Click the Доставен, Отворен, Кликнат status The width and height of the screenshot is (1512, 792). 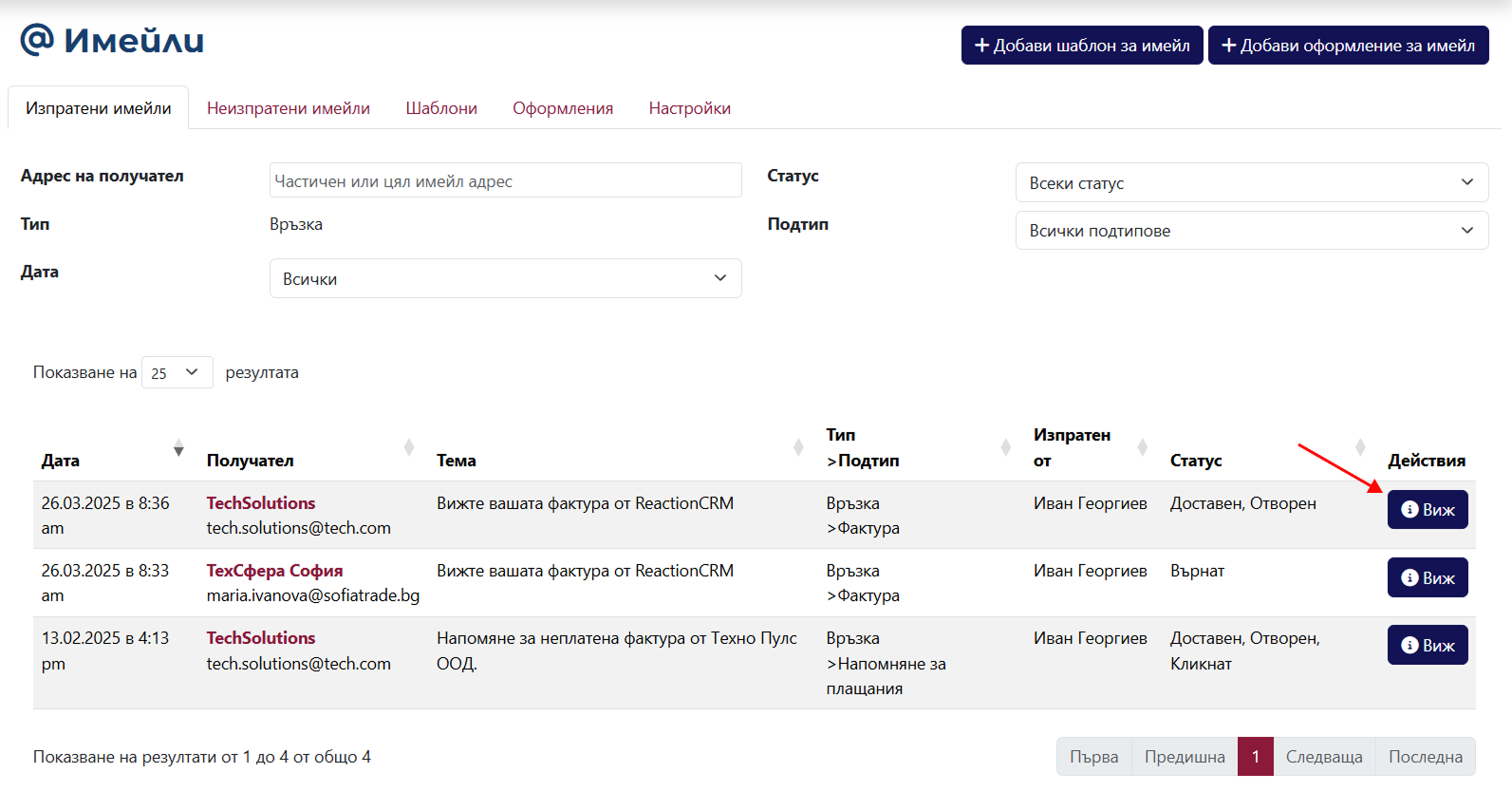click(x=1245, y=651)
